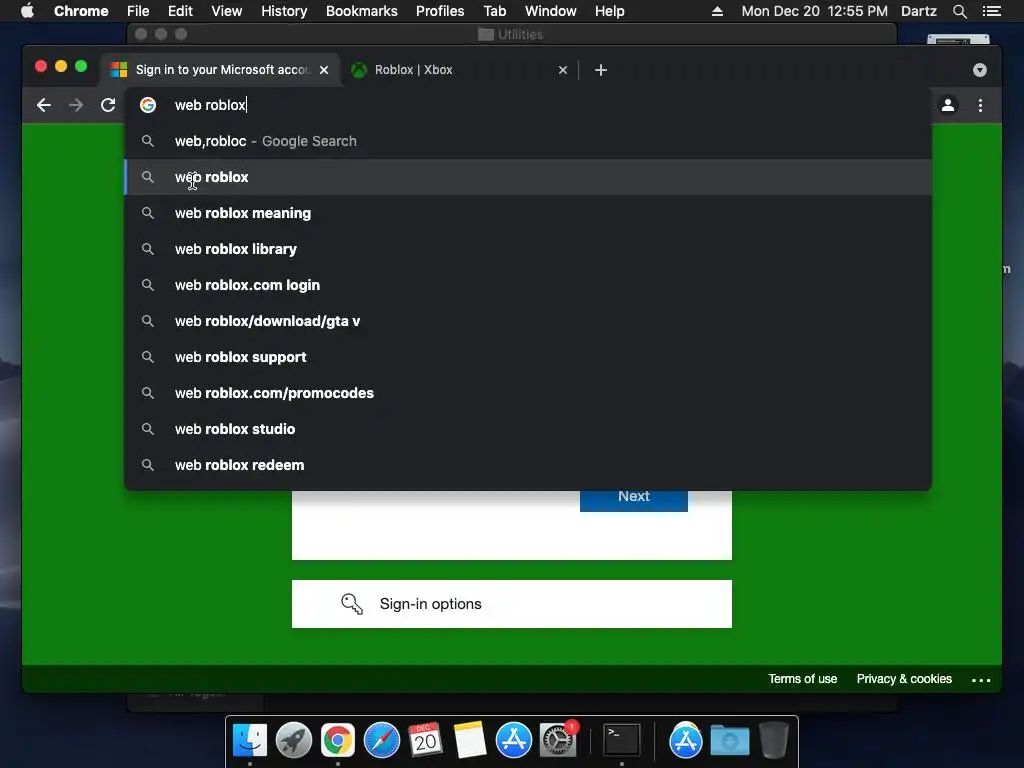This screenshot has width=1024, height=768.
Task: Open the Profiles menu
Action: point(440,11)
